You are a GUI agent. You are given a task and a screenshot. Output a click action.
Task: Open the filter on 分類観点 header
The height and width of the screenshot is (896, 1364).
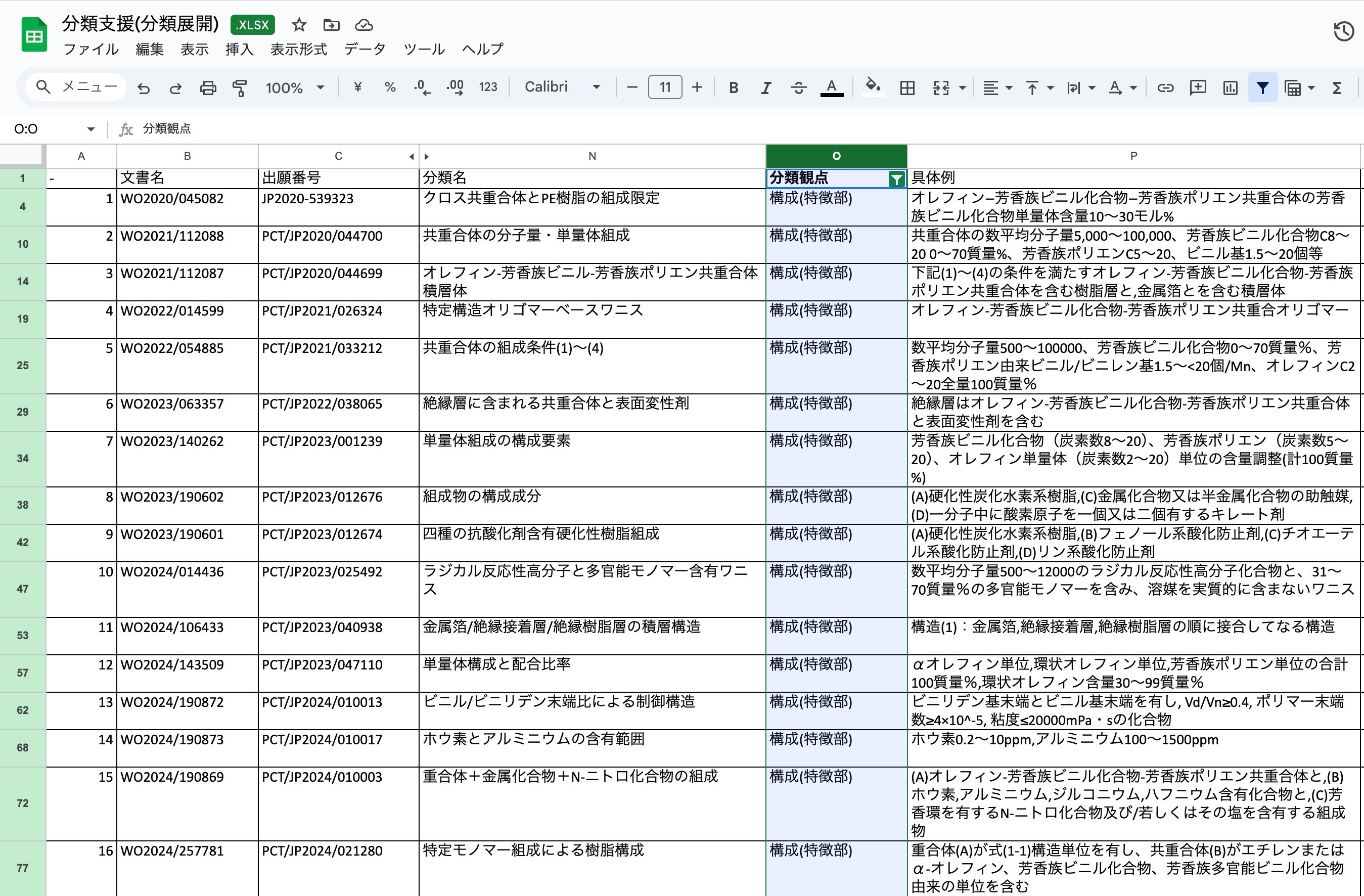[x=896, y=180]
